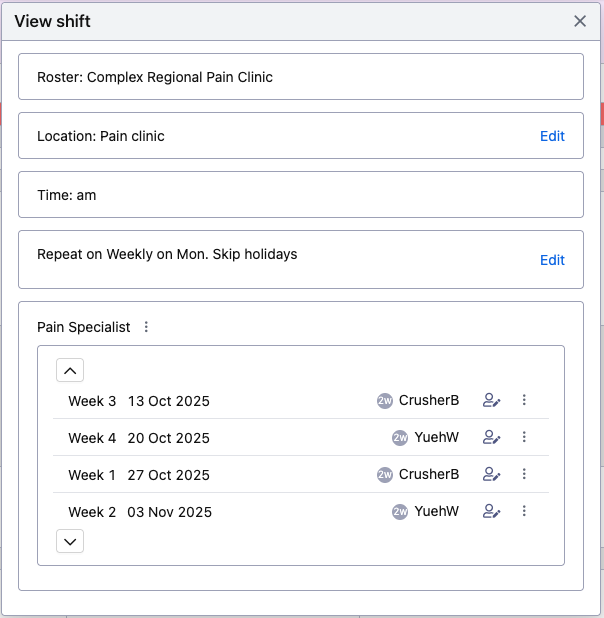Viewport: 604px width, 618px height.
Task: Open the three-dot menu for Week 1 row
Action: coord(524,474)
